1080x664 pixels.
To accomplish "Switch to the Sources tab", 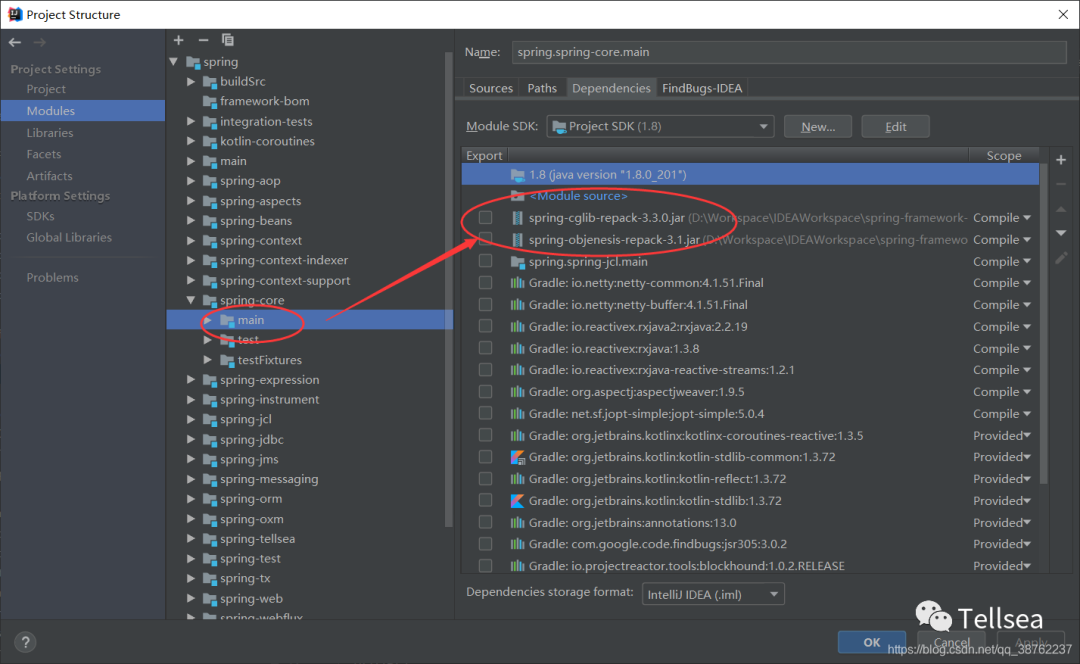I will point(490,88).
